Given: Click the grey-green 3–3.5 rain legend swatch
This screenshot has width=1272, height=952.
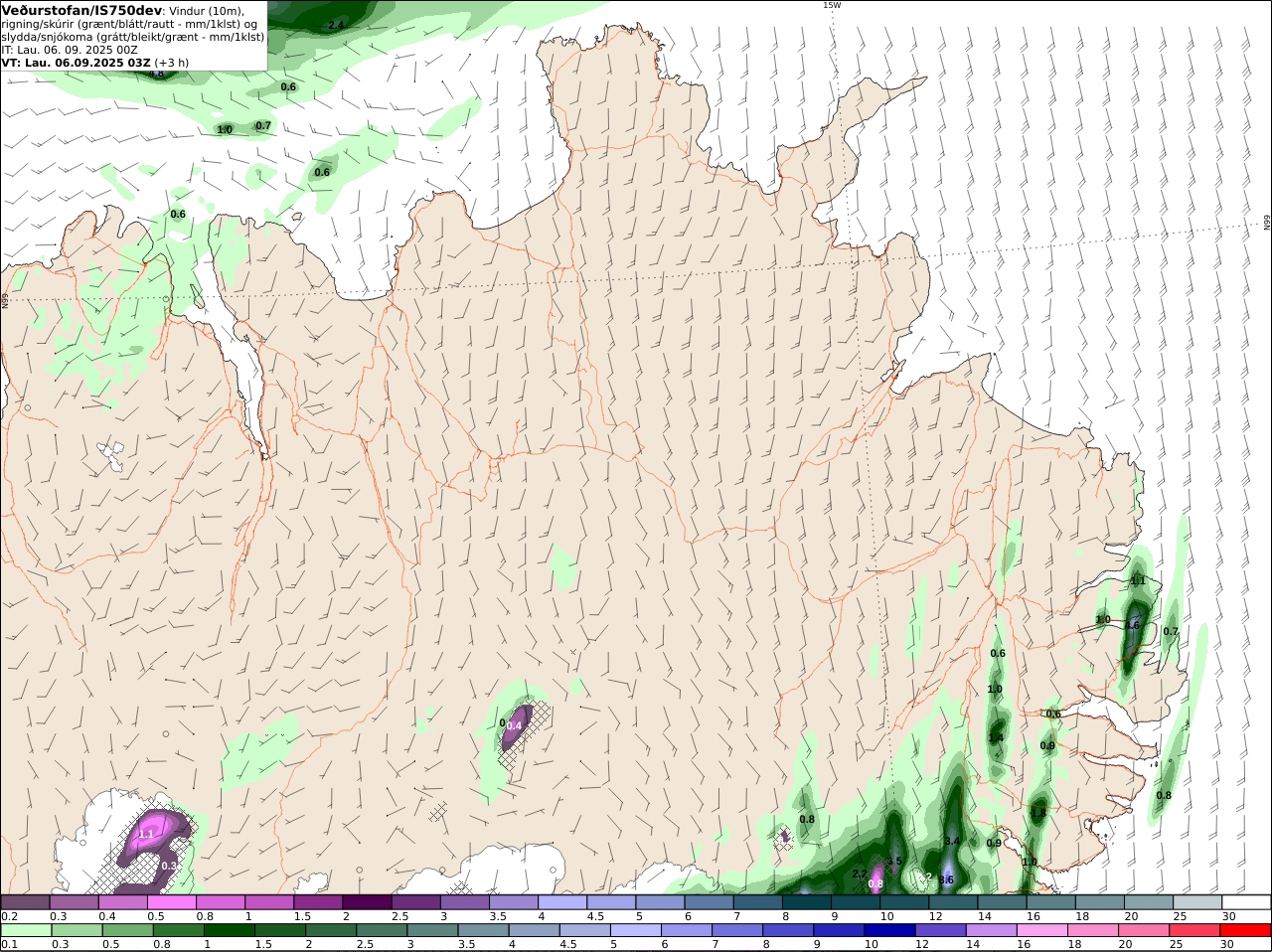Looking at the screenshot, I should point(431,930).
